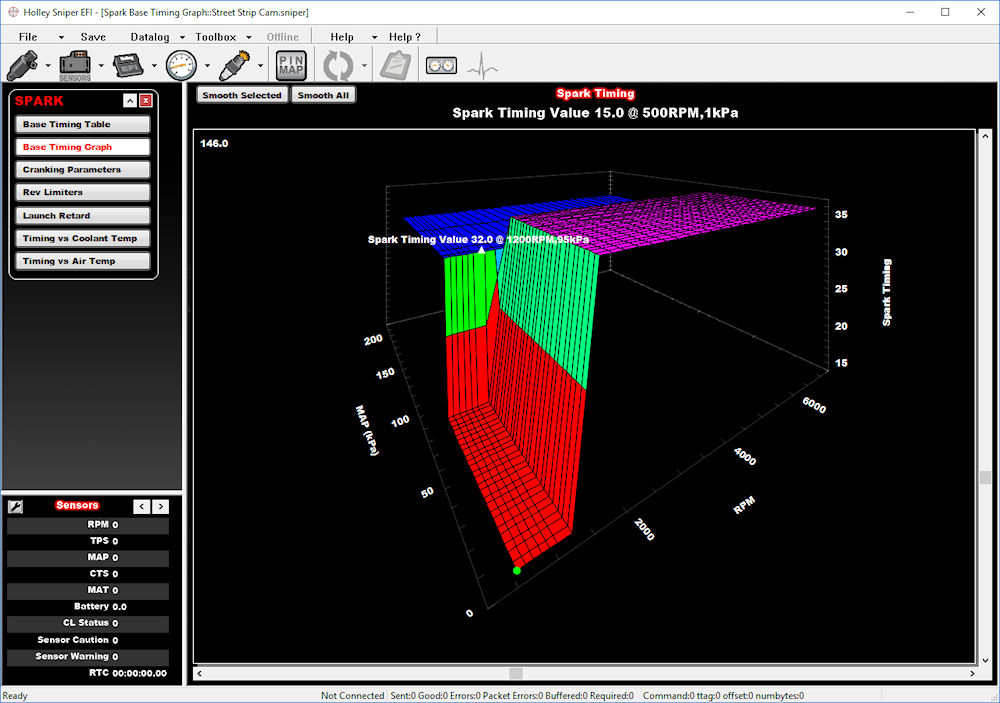
Task: Open the Toolbox menu
Action: pyautogui.click(x=216, y=37)
